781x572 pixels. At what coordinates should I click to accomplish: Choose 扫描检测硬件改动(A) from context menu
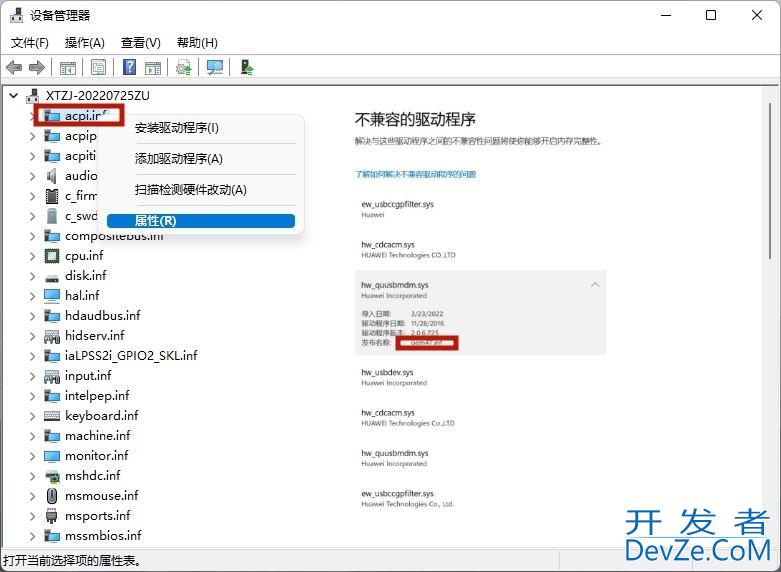click(x=190, y=190)
